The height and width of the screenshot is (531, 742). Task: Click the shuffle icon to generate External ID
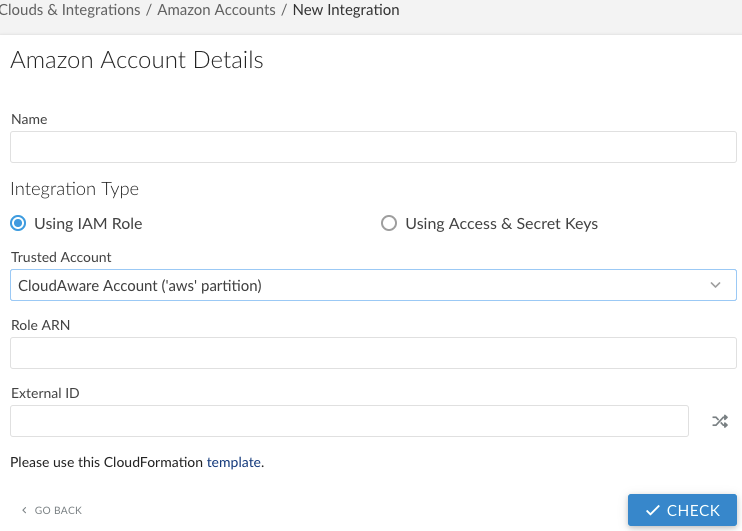(719, 421)
